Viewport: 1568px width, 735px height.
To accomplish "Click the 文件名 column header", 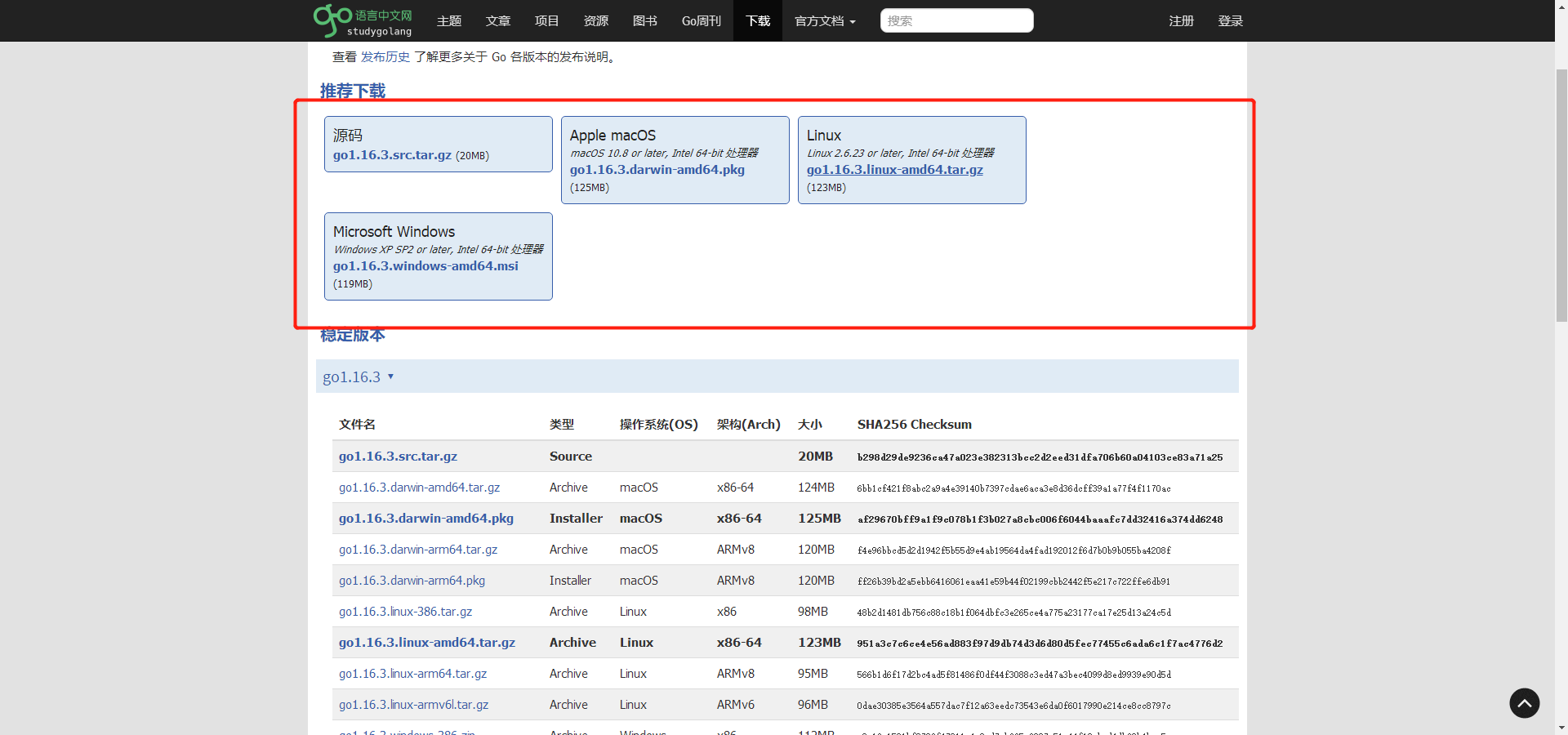I will click(357, 425).
